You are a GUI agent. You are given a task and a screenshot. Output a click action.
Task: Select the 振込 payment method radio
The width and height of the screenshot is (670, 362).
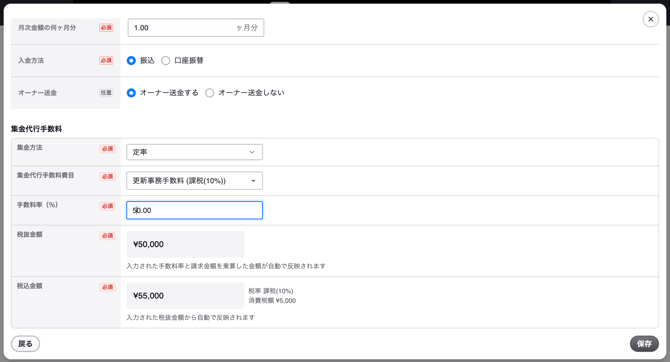(x=131, y=61)
